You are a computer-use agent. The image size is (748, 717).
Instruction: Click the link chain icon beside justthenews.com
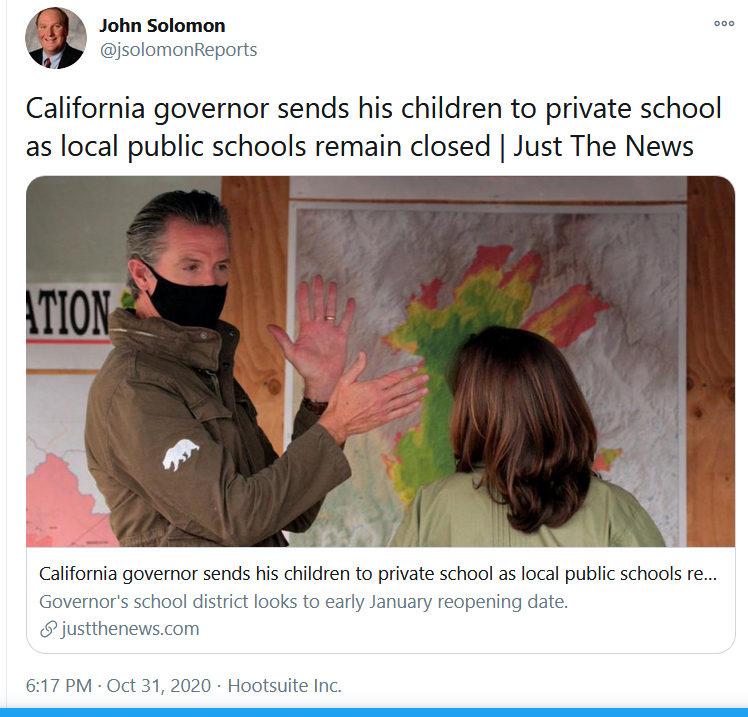pyautogui.click(x=48, y=629)
